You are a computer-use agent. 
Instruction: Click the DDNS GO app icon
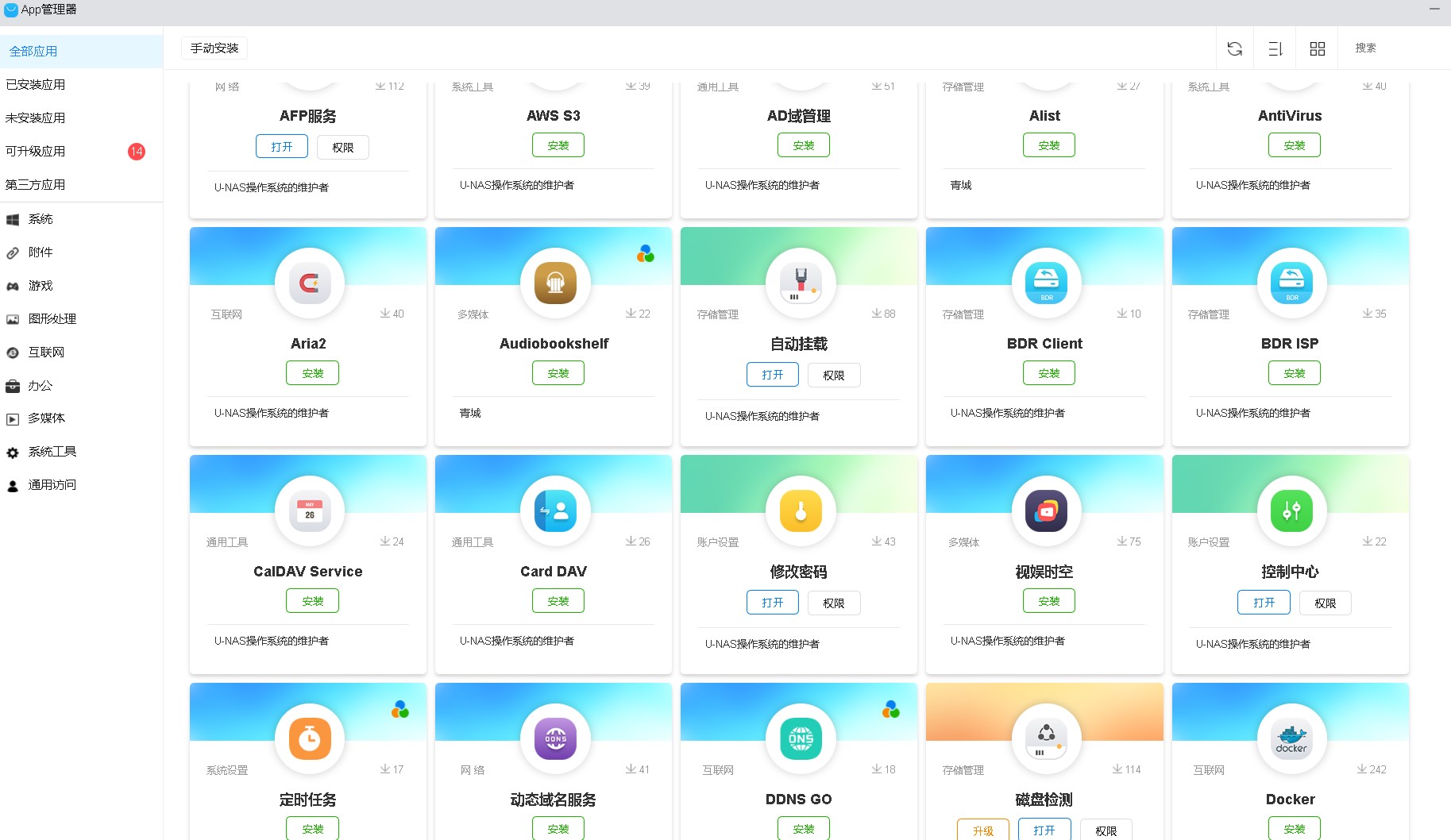[x=800, y=738]
